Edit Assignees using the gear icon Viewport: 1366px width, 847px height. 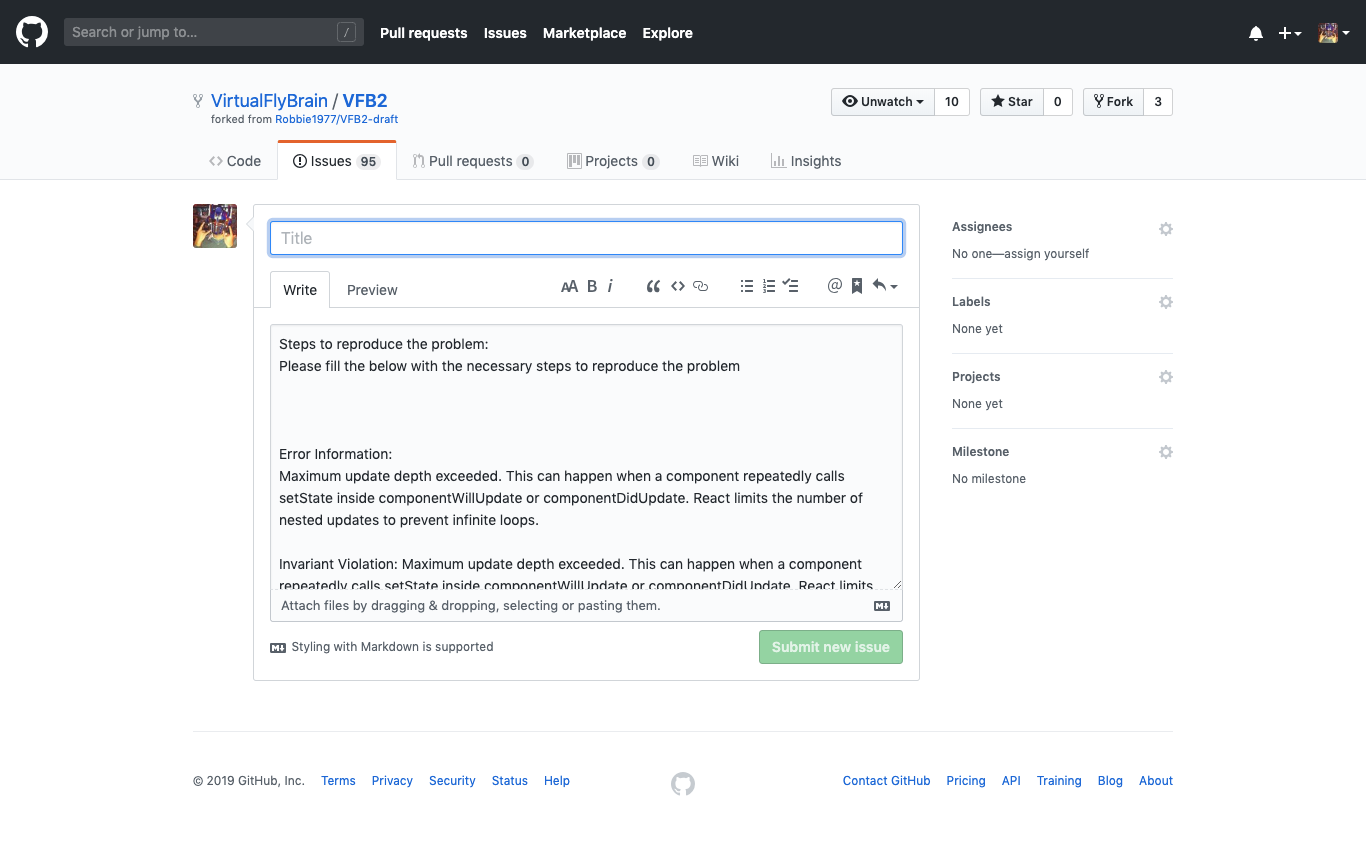pos(1165,229)
